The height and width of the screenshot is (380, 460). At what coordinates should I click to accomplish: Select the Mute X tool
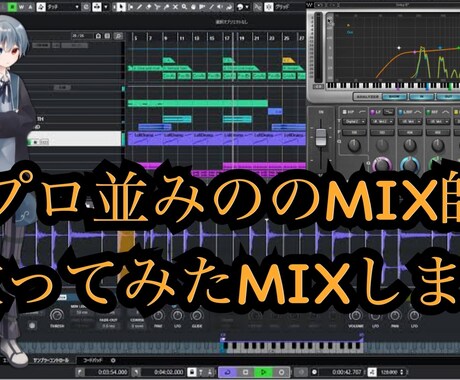click(x=175, y=7)
